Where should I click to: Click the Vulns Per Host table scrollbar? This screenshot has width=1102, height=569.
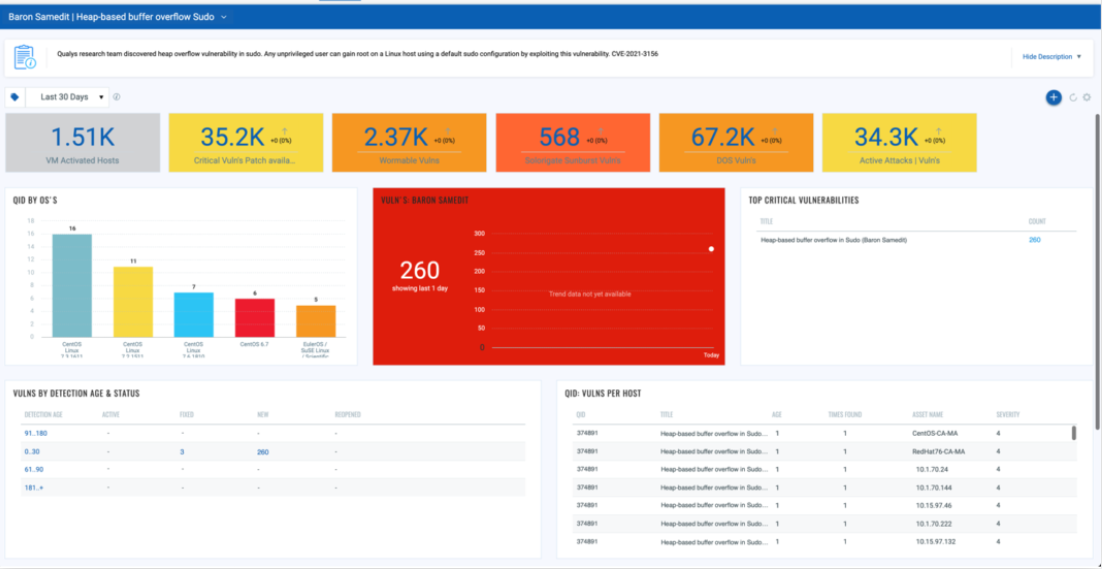1073,433
